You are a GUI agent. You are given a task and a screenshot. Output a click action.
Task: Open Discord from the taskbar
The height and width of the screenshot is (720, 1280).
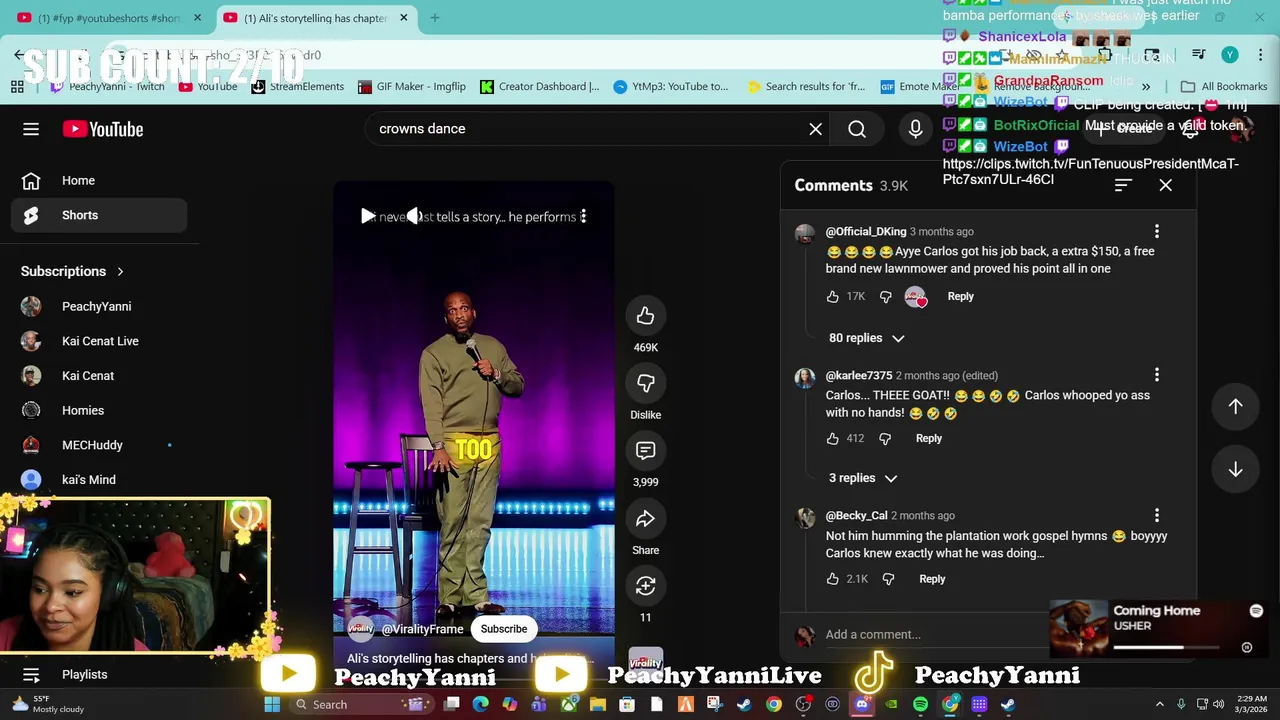point(862,704)
